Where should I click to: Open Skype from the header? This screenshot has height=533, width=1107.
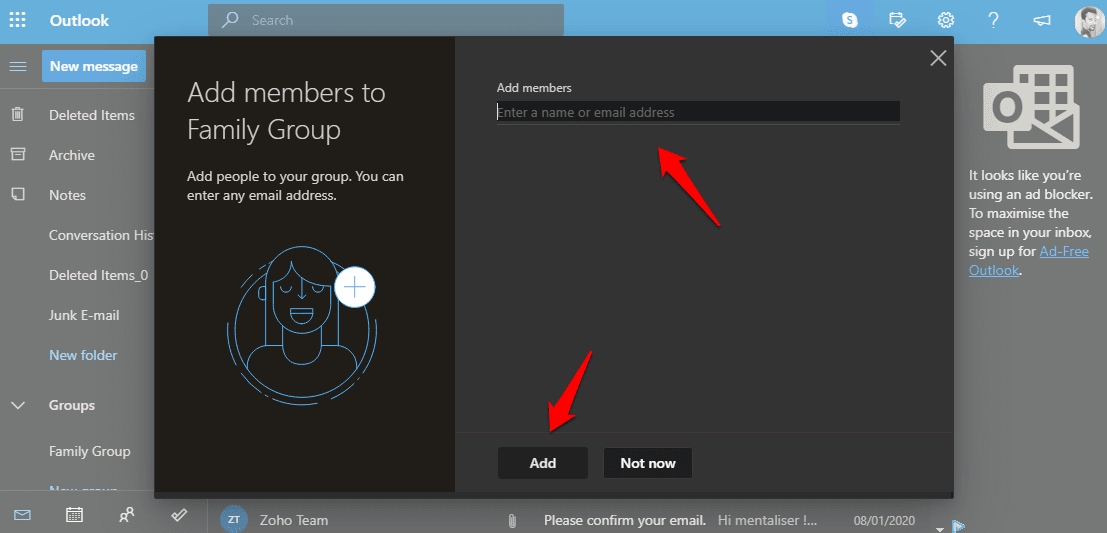(x=850, y=20)
